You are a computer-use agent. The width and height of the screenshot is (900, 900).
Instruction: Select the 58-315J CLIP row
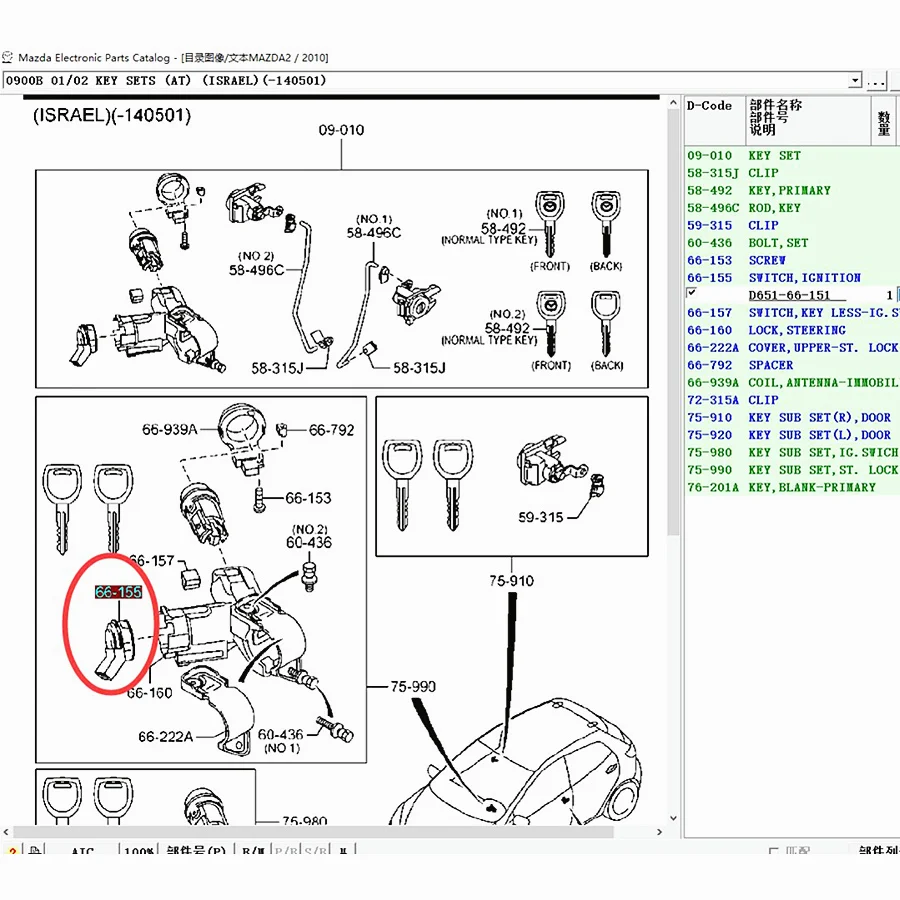click(792, 173)
